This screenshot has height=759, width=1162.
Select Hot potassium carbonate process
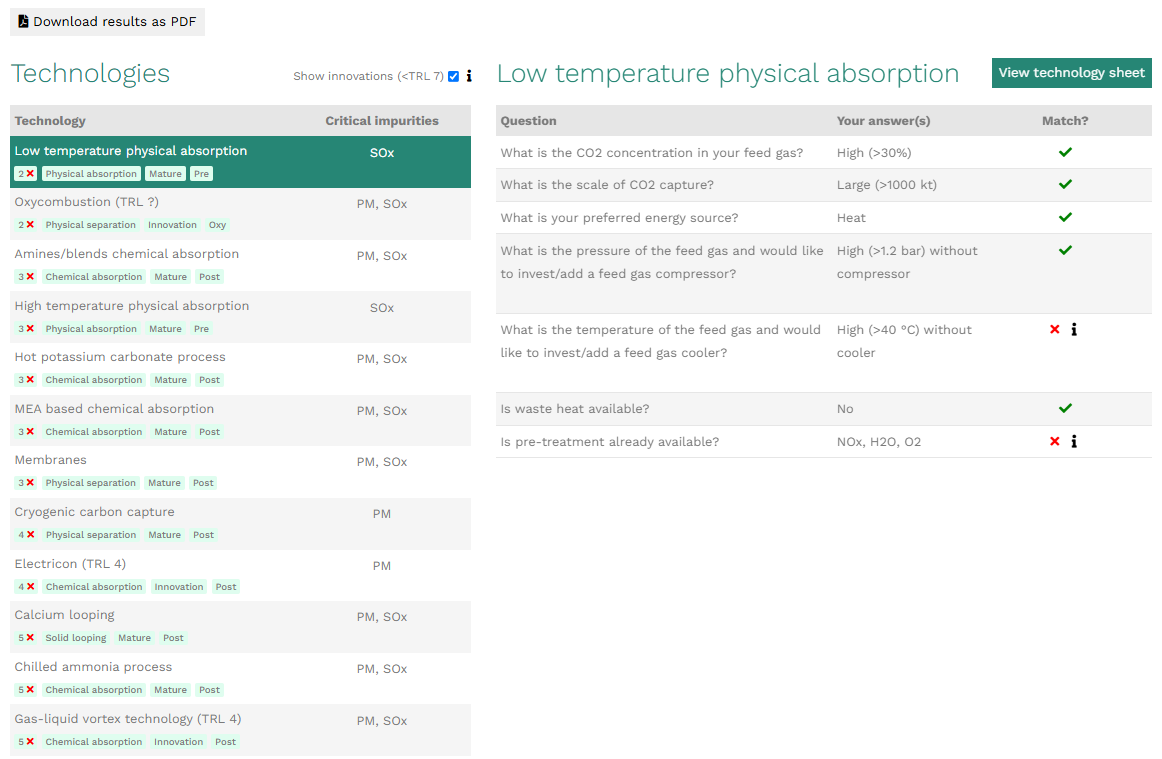[119, 357]
